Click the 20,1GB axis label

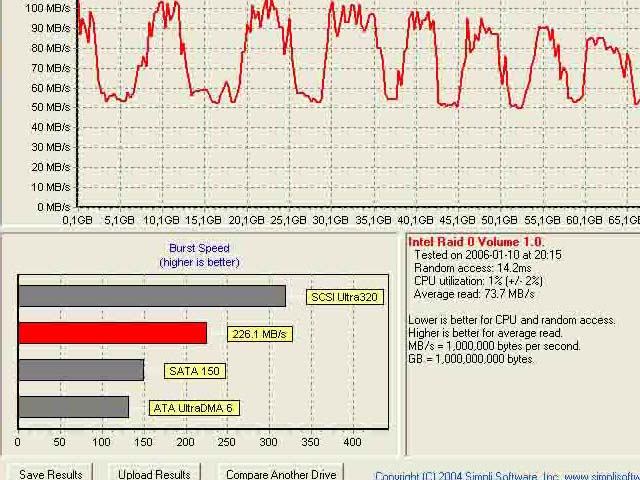click(246, 220)
